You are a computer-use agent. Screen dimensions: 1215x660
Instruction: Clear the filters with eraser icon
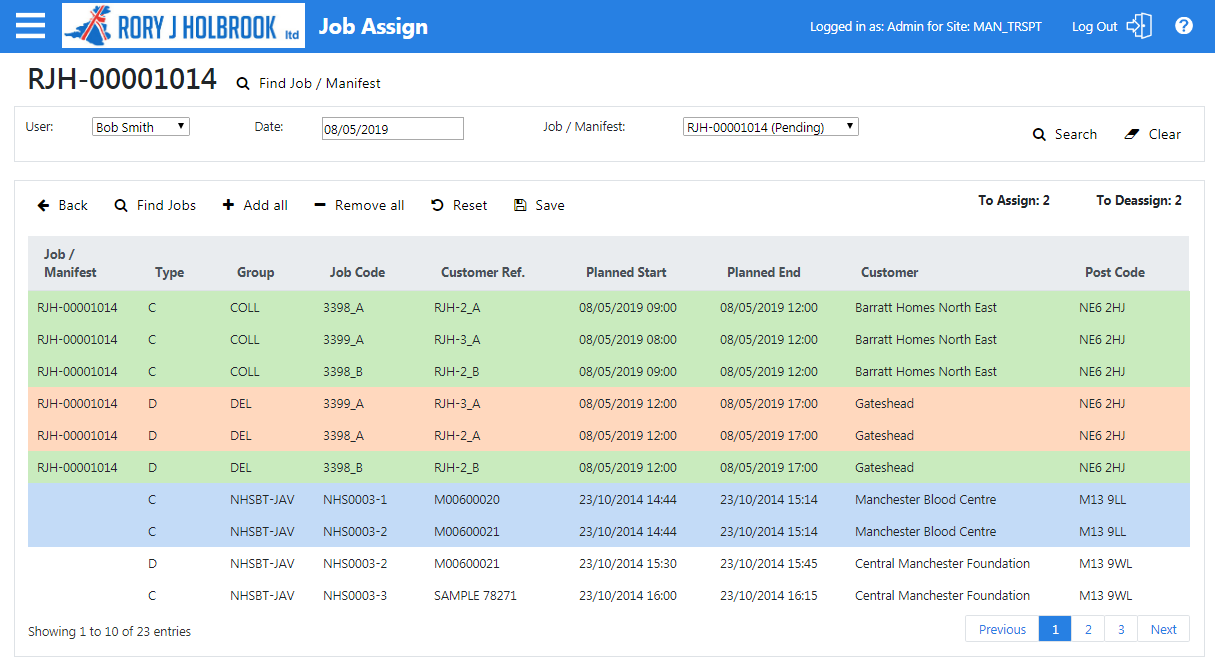click(1153, 134)
